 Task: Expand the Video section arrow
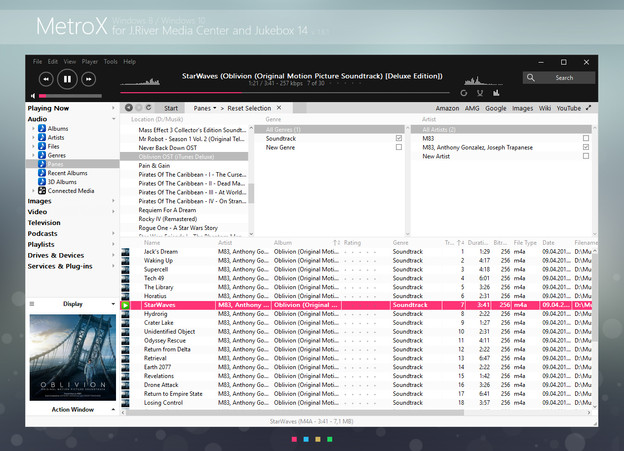[113, 211]
